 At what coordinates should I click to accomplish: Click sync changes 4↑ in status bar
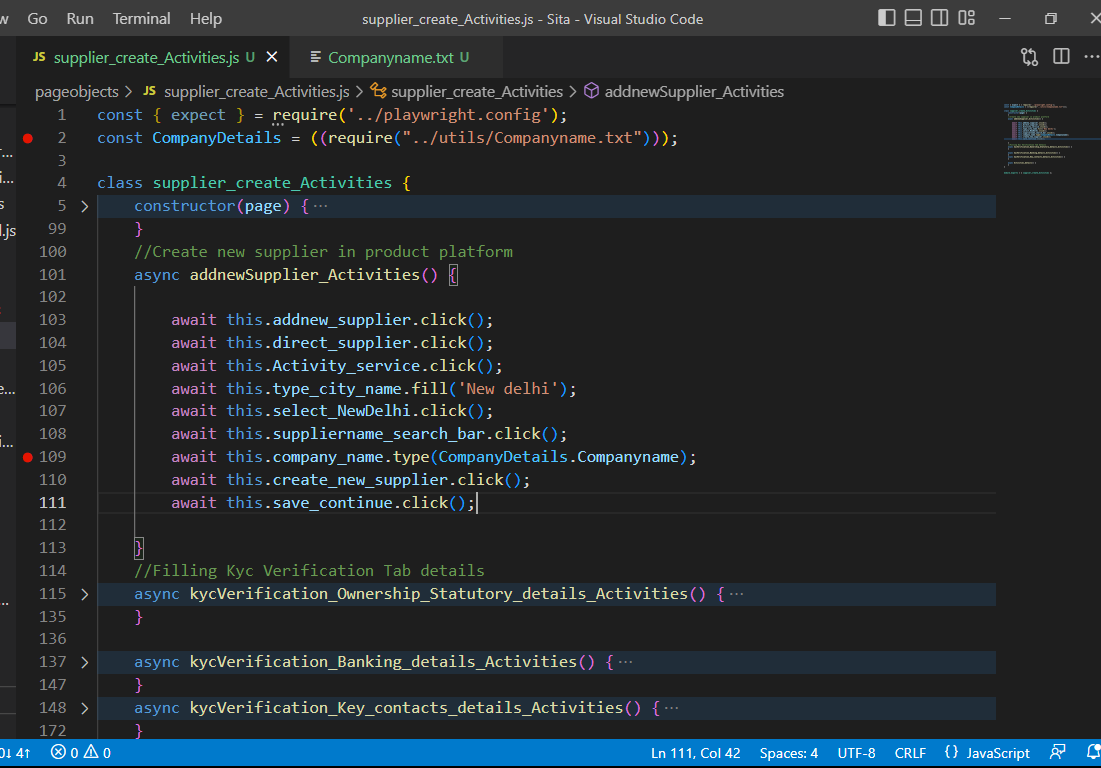(x=15, y=753)
